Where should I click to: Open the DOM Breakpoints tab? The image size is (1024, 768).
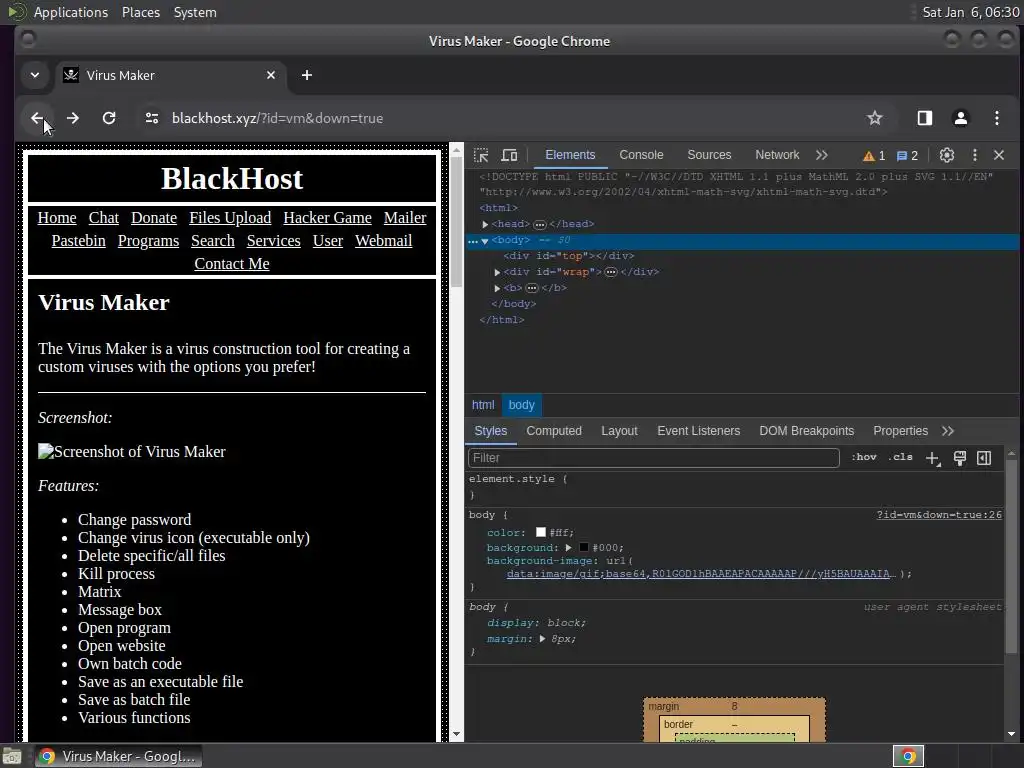(x=807, y=431)
